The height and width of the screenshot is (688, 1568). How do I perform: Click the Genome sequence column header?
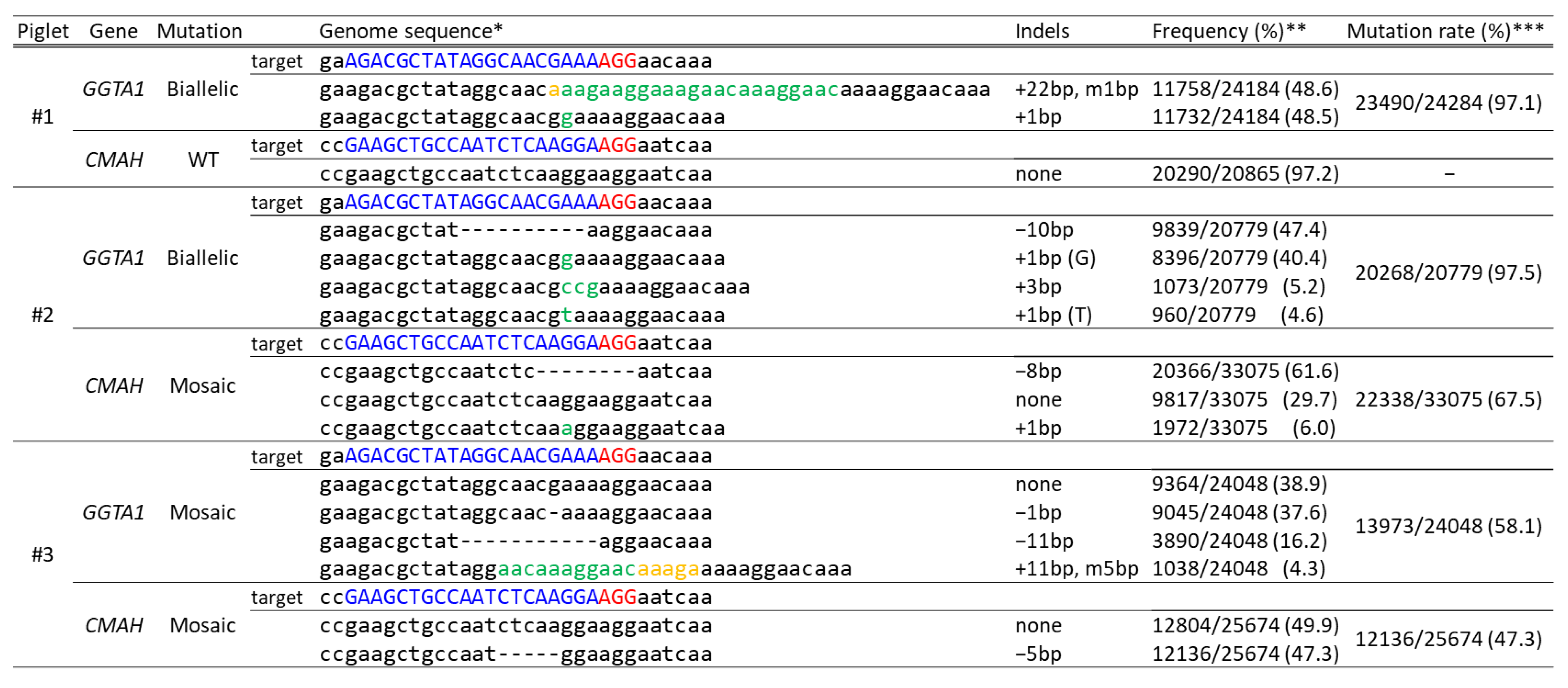point(410,31)
